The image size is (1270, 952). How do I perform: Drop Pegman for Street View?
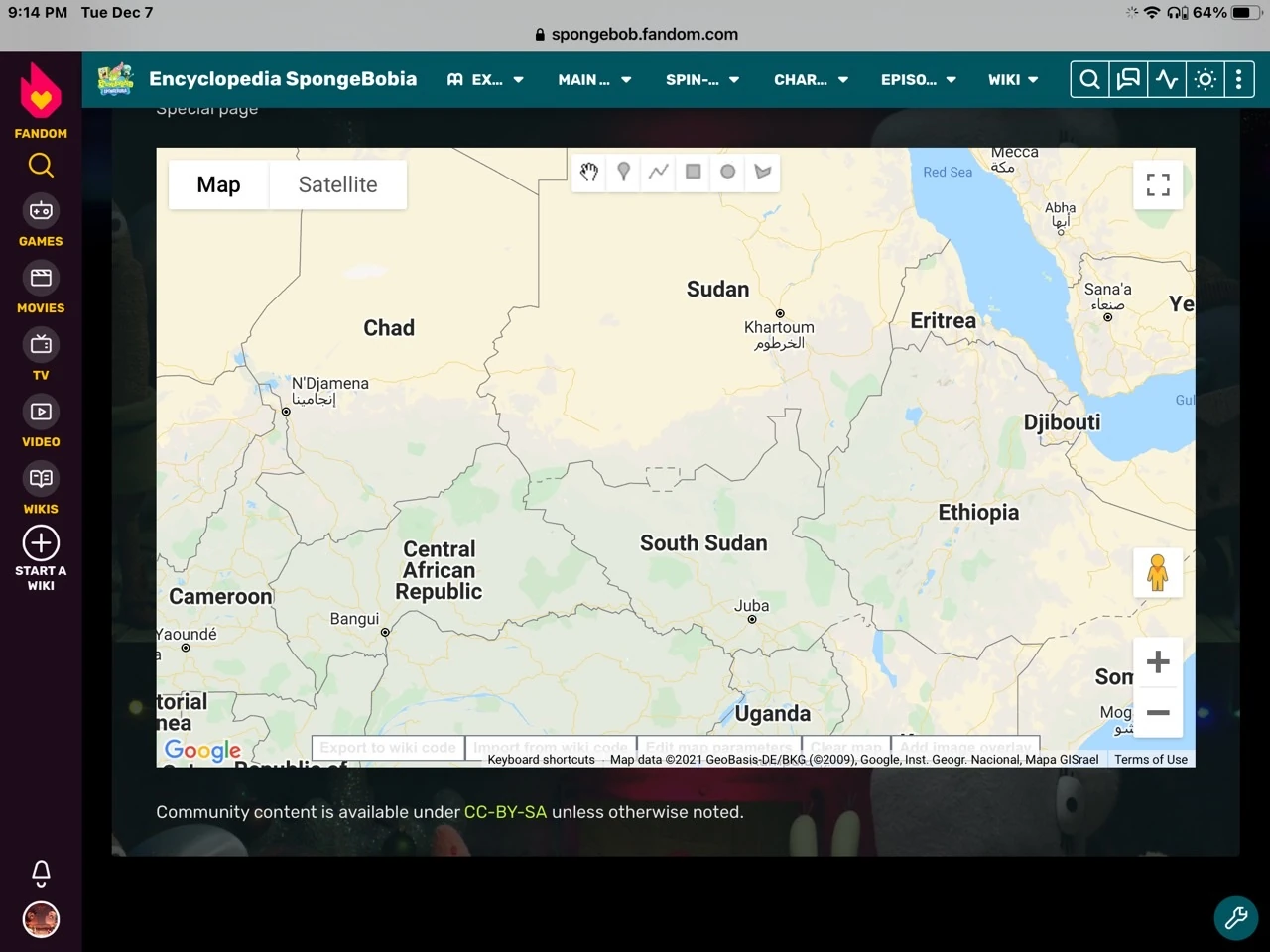[1157, 572]
